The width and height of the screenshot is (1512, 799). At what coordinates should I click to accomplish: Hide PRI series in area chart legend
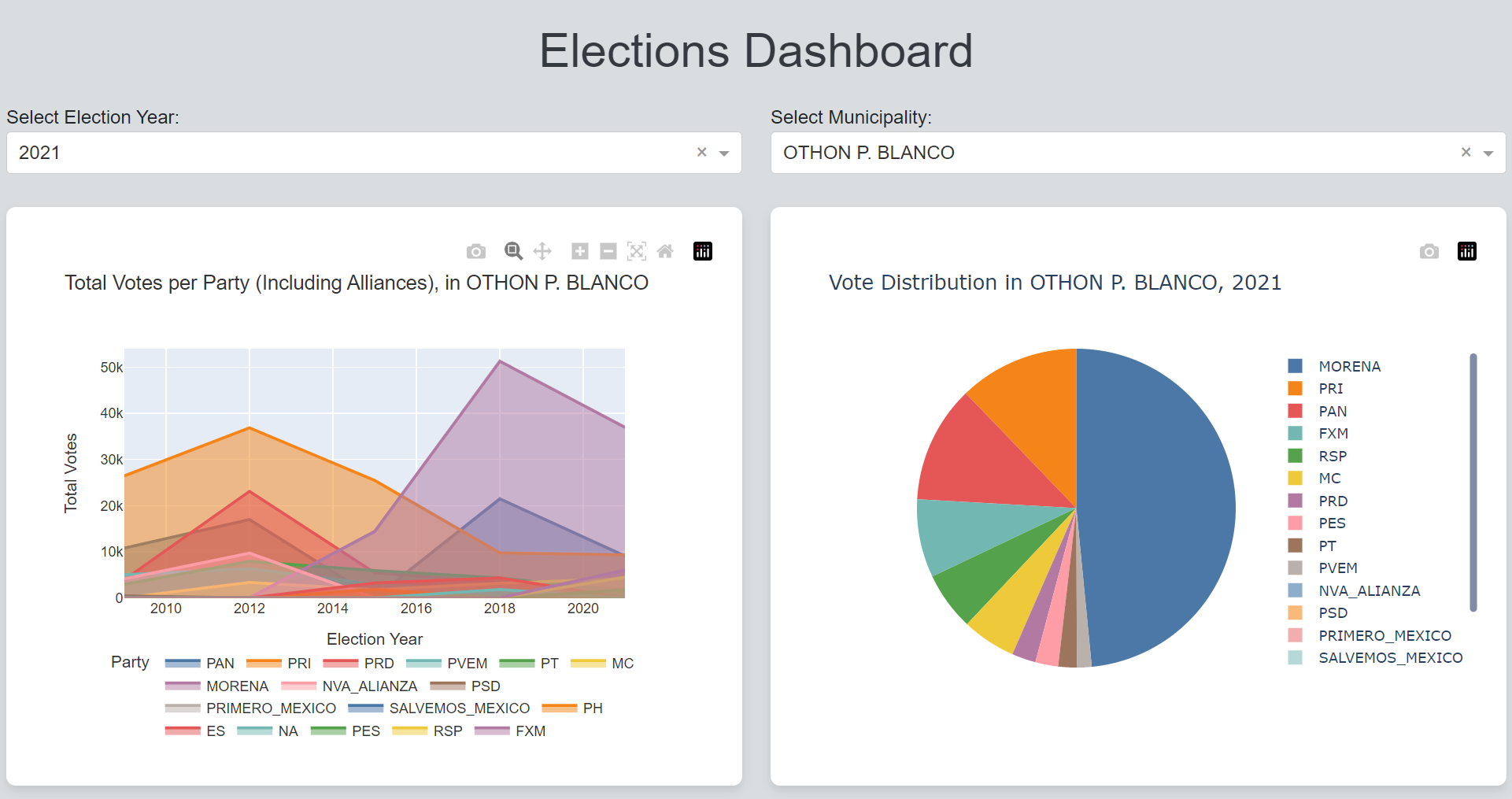pos(298,664)
